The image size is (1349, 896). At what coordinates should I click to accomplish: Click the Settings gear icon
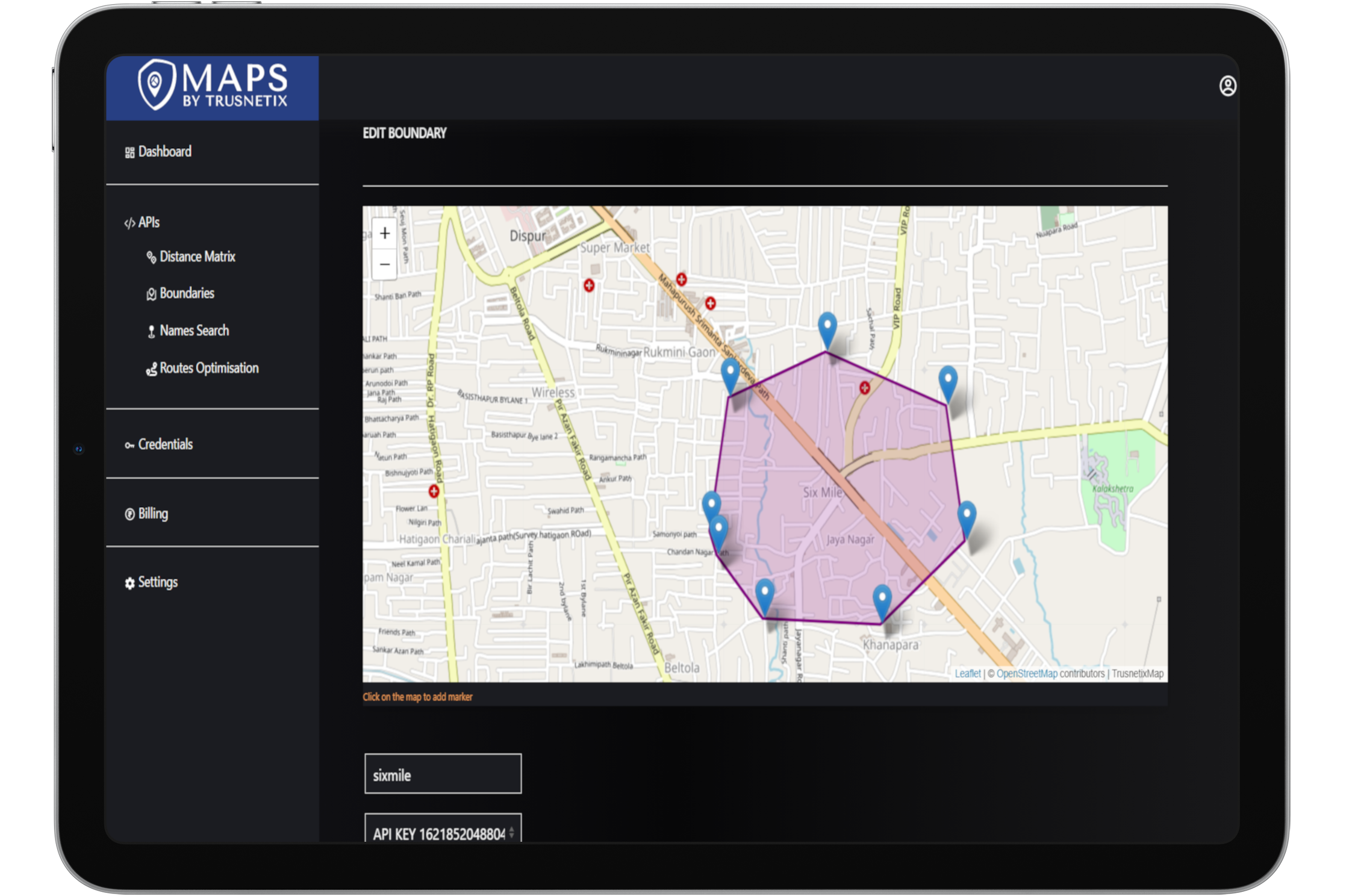129,583
